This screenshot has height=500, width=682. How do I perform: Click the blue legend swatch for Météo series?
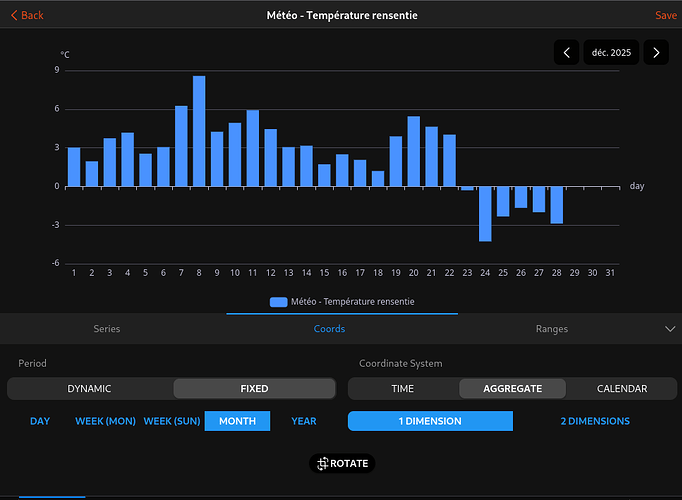(x=278, y=301)
